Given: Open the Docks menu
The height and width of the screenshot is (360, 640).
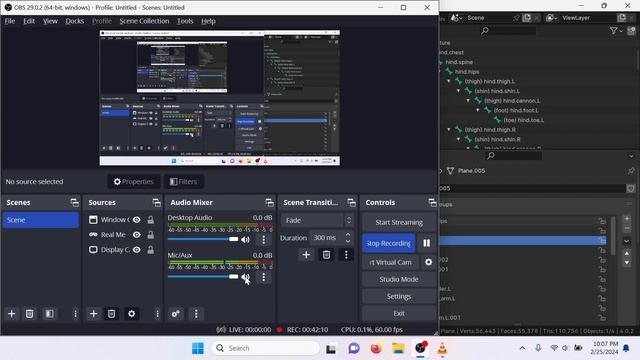Looking at the screenshot, I should (75, 21).
